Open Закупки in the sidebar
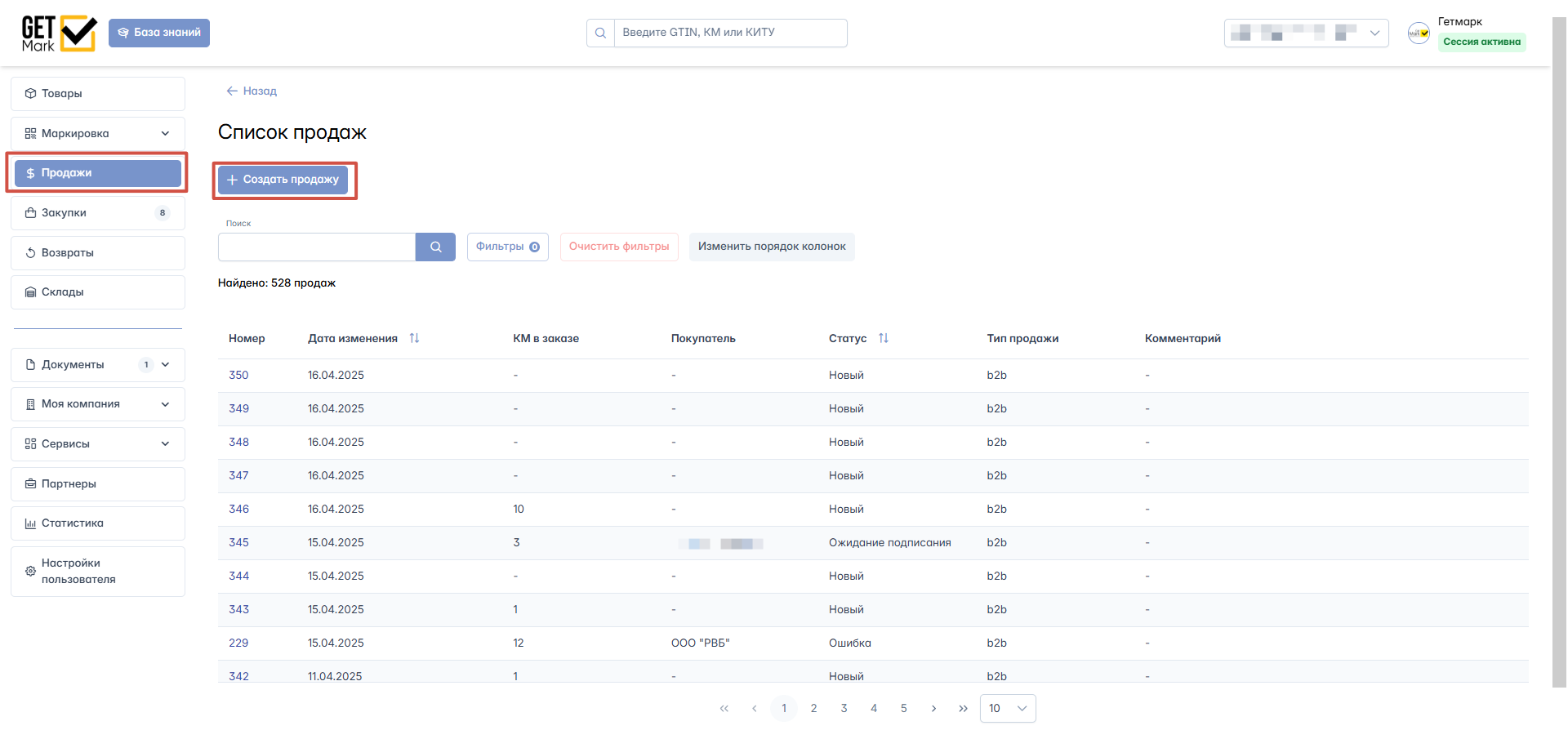This screenshot has width=1568, height=739. click(98, 213)
